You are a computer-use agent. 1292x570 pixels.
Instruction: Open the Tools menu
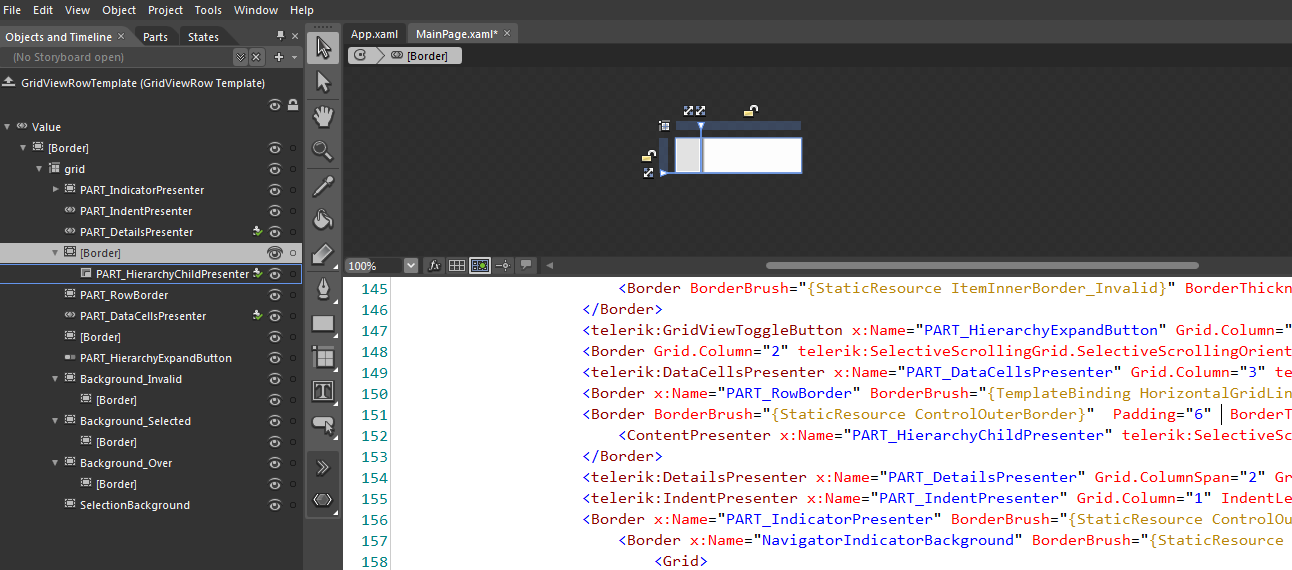[208, 10]
